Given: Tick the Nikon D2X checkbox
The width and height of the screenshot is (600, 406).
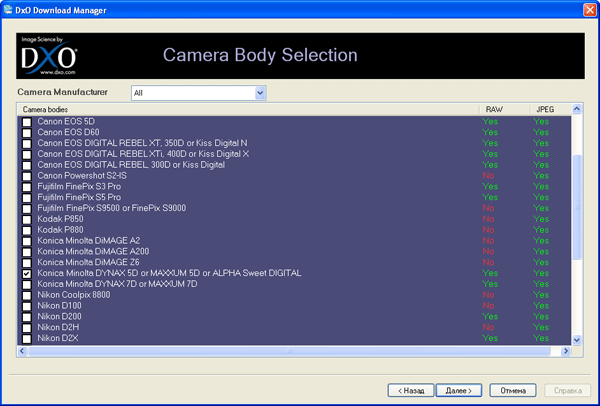Looking at the screenshot, I should click(27, 339).
